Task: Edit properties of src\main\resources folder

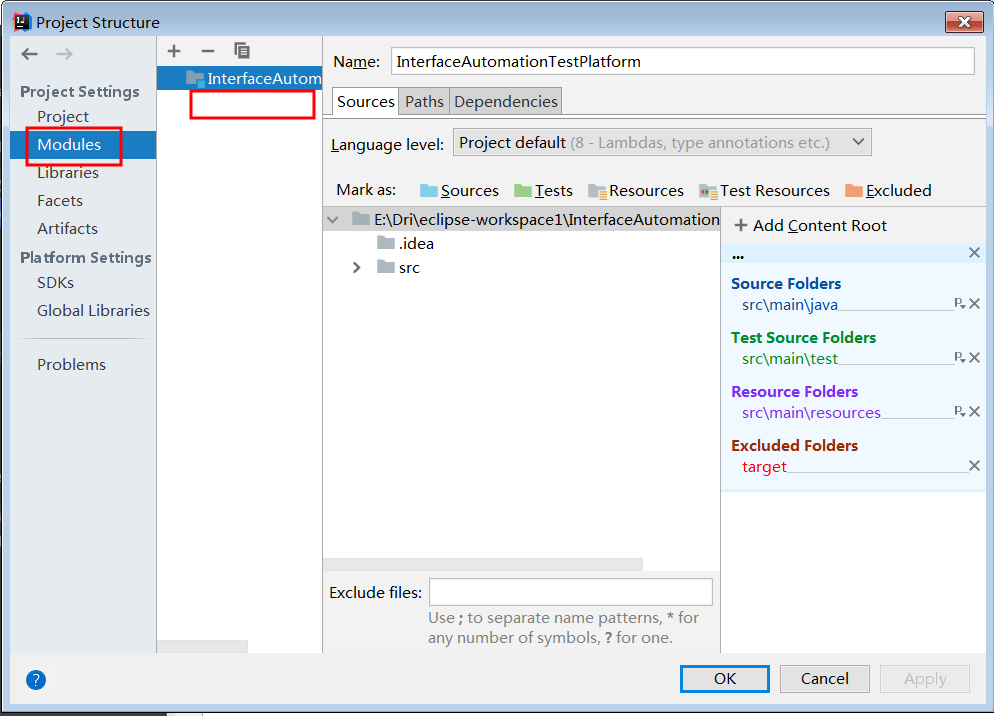Action: (x=960, y=412)
